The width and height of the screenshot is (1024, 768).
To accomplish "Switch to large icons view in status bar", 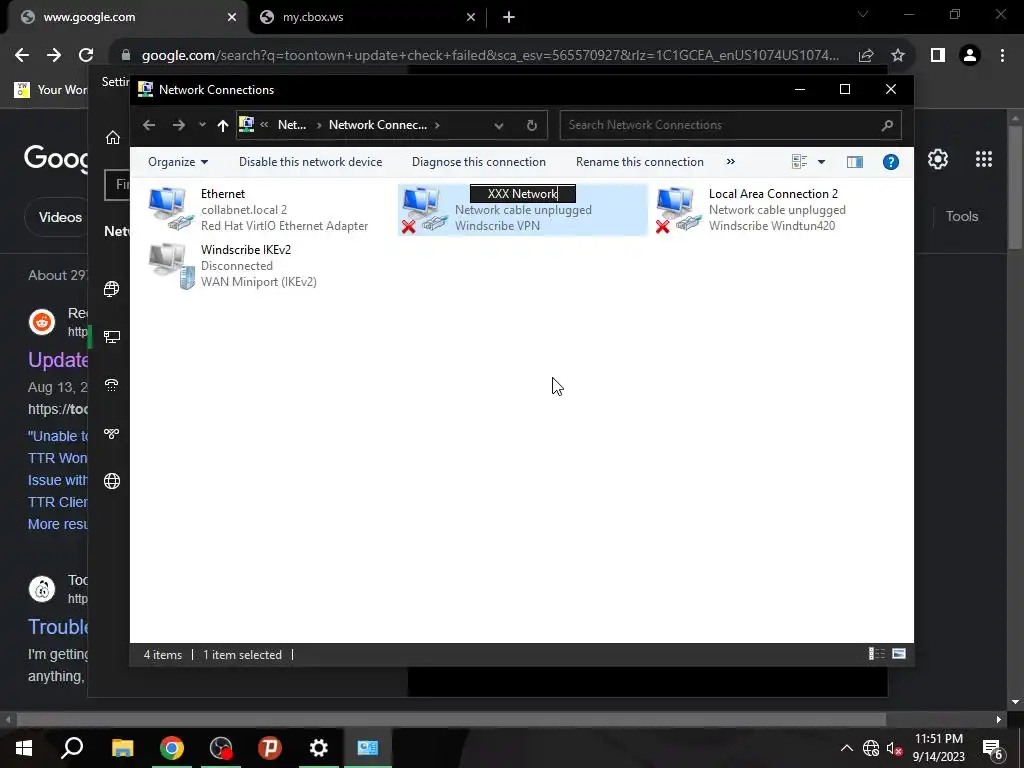I will click(899, 654).
